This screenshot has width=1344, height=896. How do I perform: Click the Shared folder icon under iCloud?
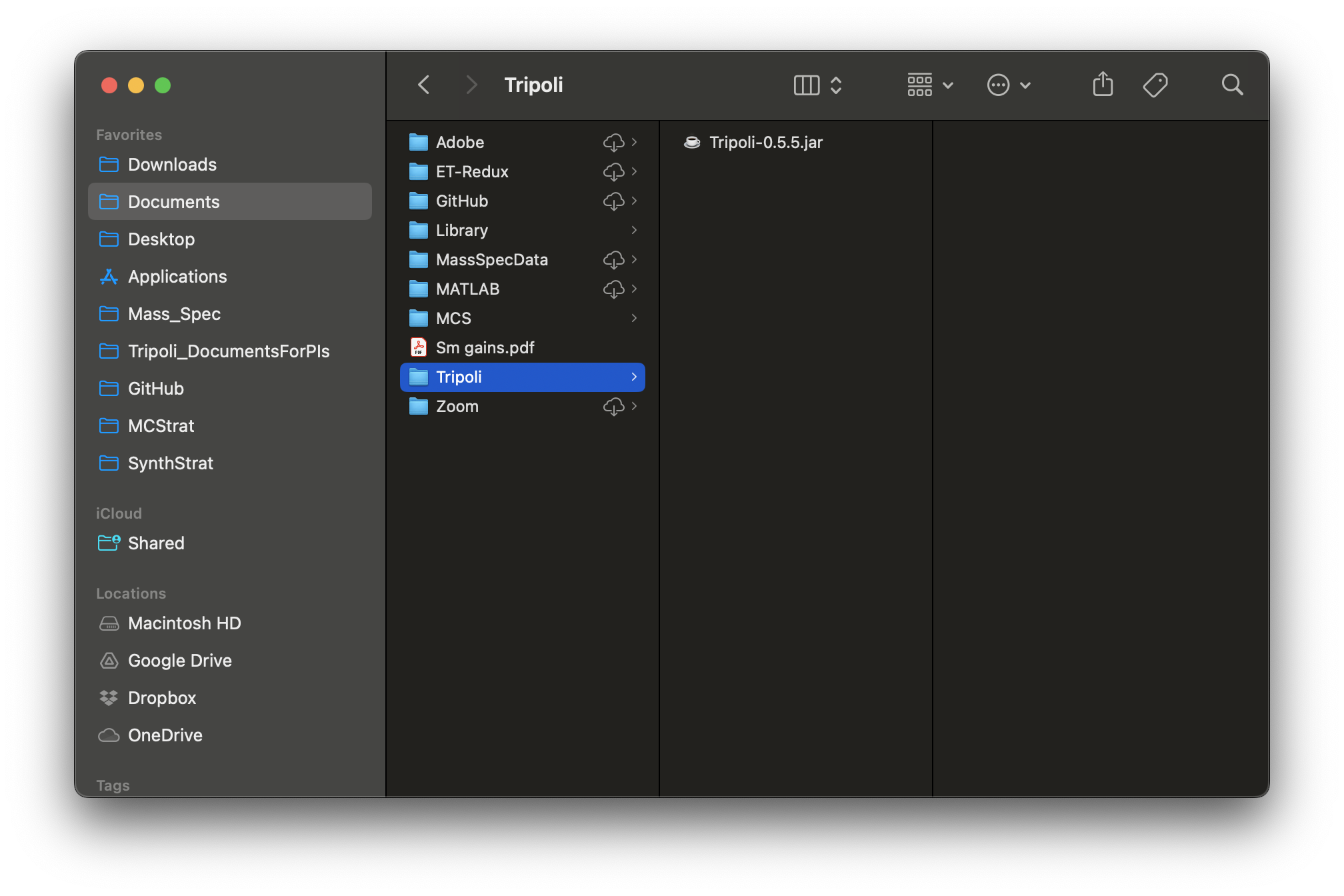coord(109,543)
